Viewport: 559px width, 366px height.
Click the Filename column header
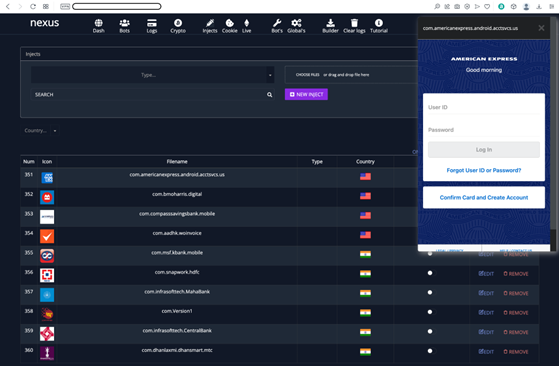click(177, 162)
